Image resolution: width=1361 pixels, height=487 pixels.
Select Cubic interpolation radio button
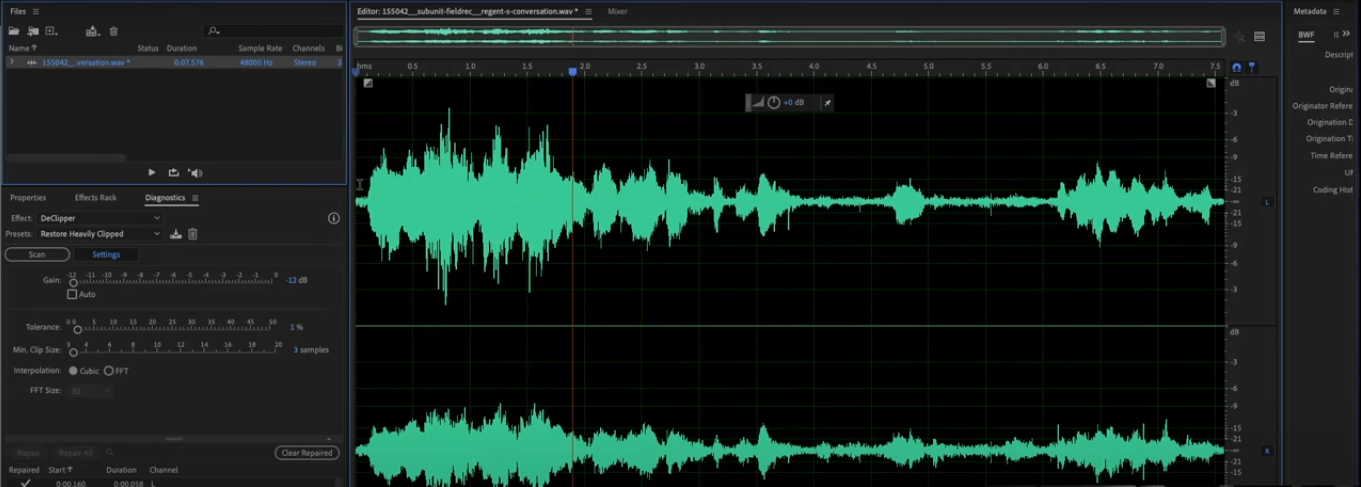pyautogui.click(x=73, y=371)
